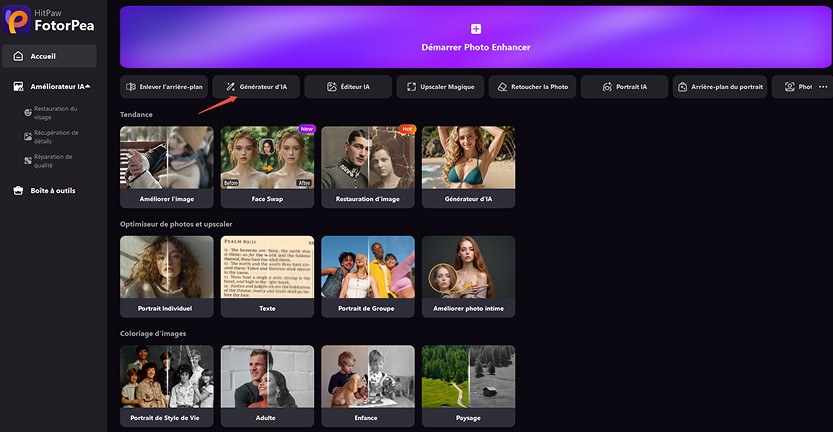Open Restauration du visage tool
The height and width of the screenshot is (432, 833).
[x=55, y=113]
